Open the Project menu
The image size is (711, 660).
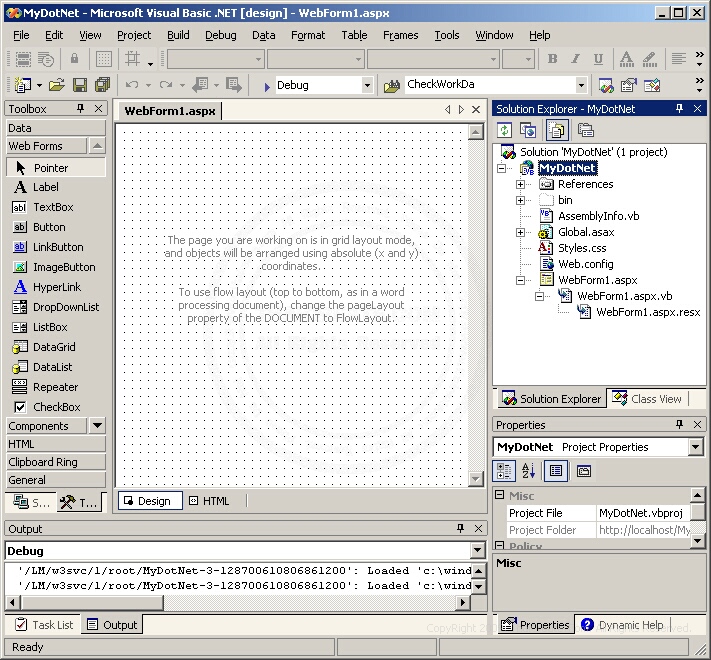click(x=134, y=35)
